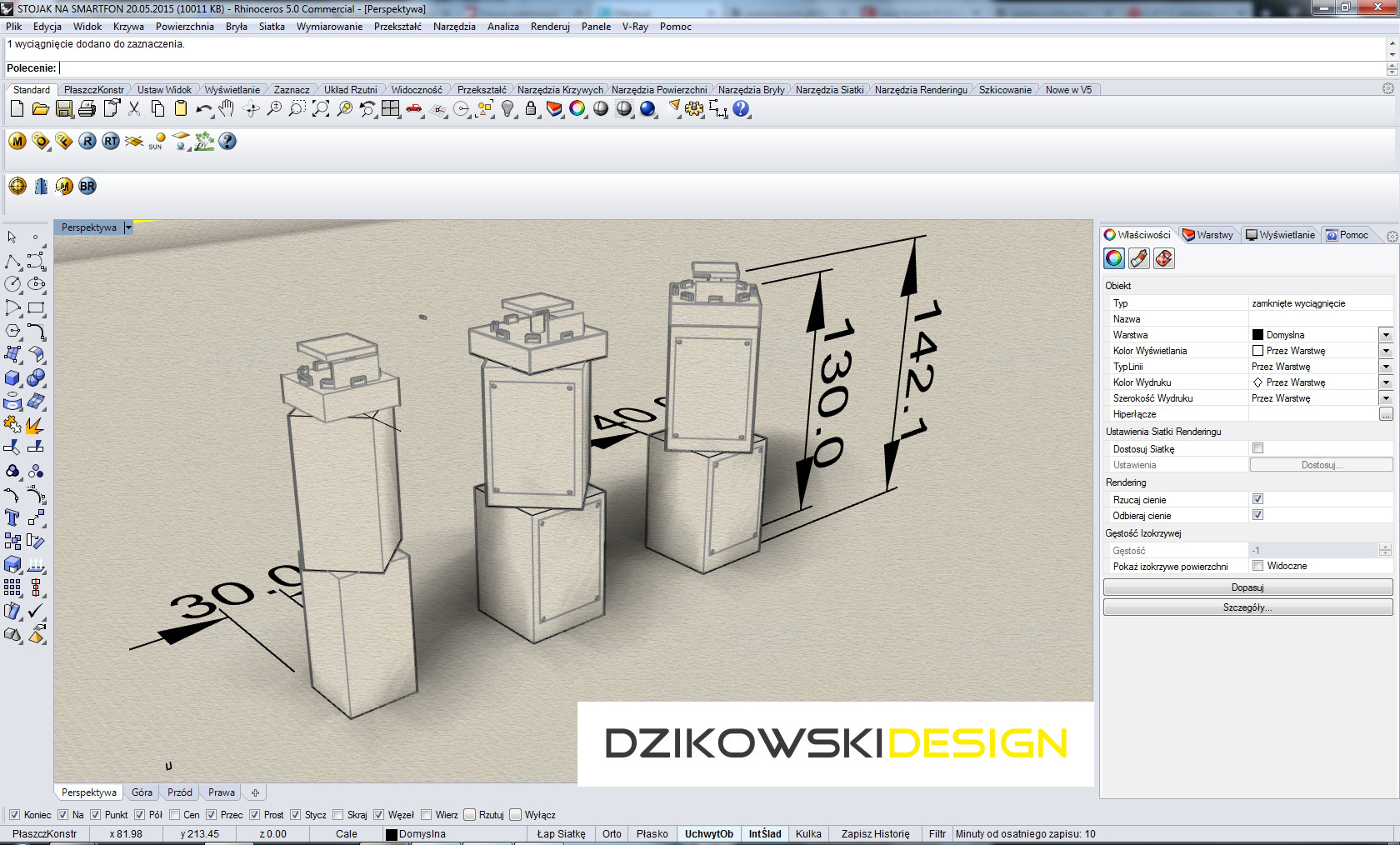
Task: Open the Perspektywa viewport title dropdown arrow
Action: coord(128,227)
